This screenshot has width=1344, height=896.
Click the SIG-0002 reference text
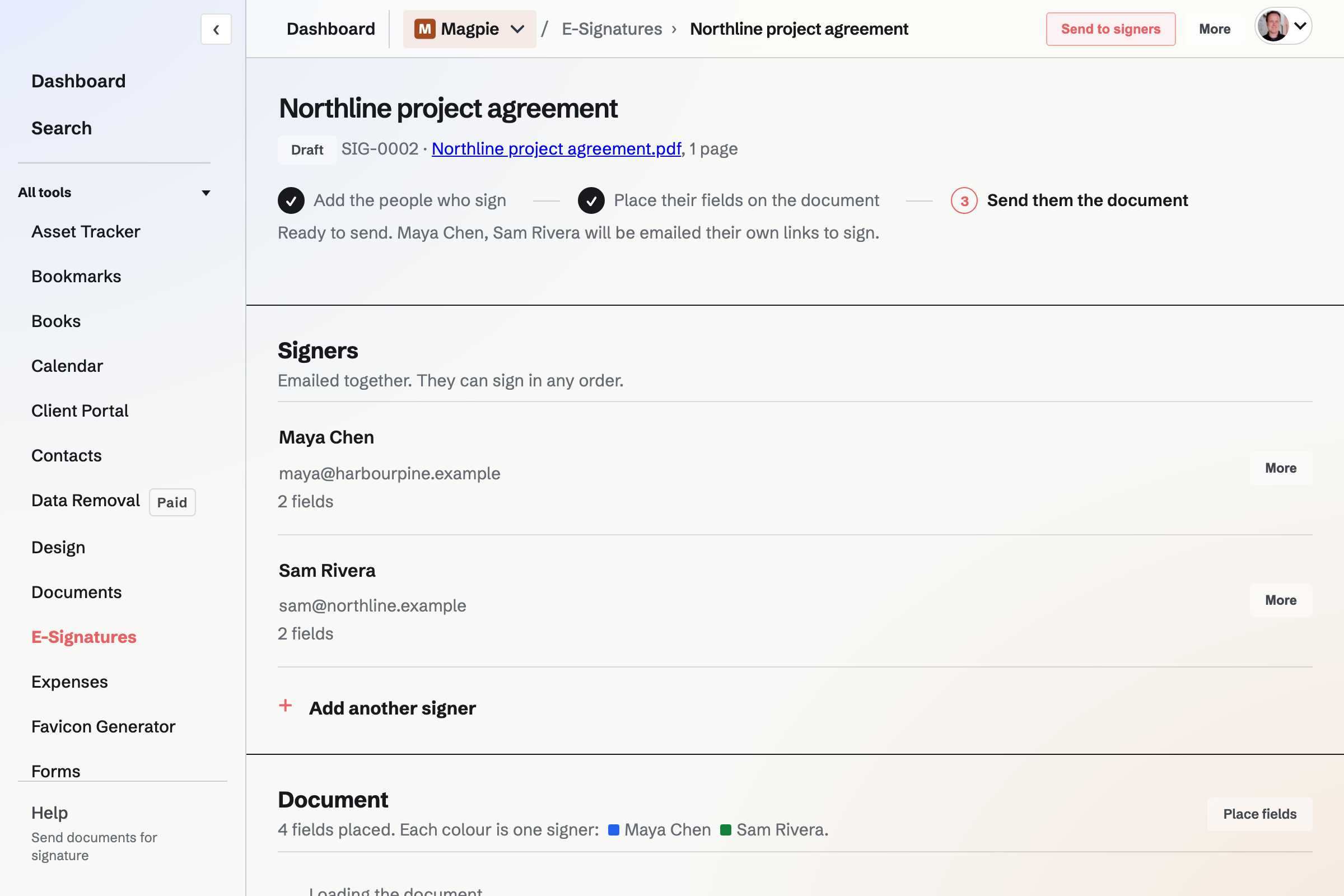380,149
